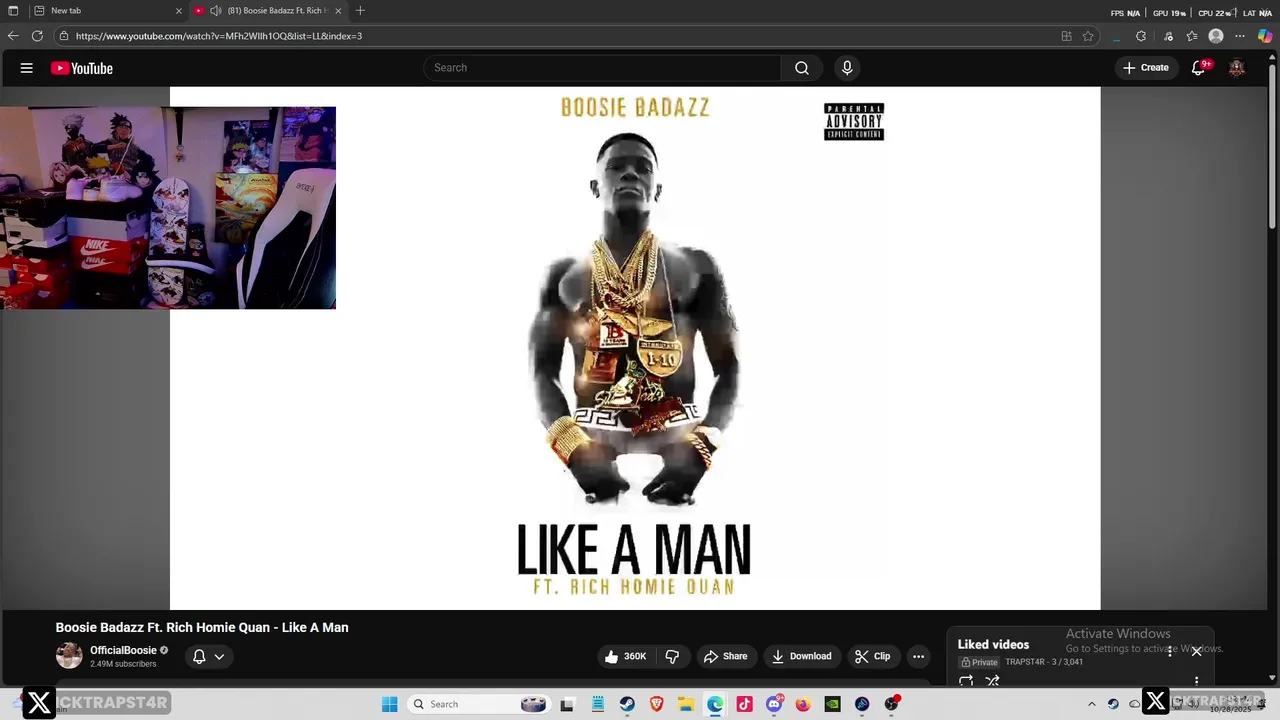Like the Boosie Badazz video
Screen dimensions: 1280x720
(x=626, y=656)
